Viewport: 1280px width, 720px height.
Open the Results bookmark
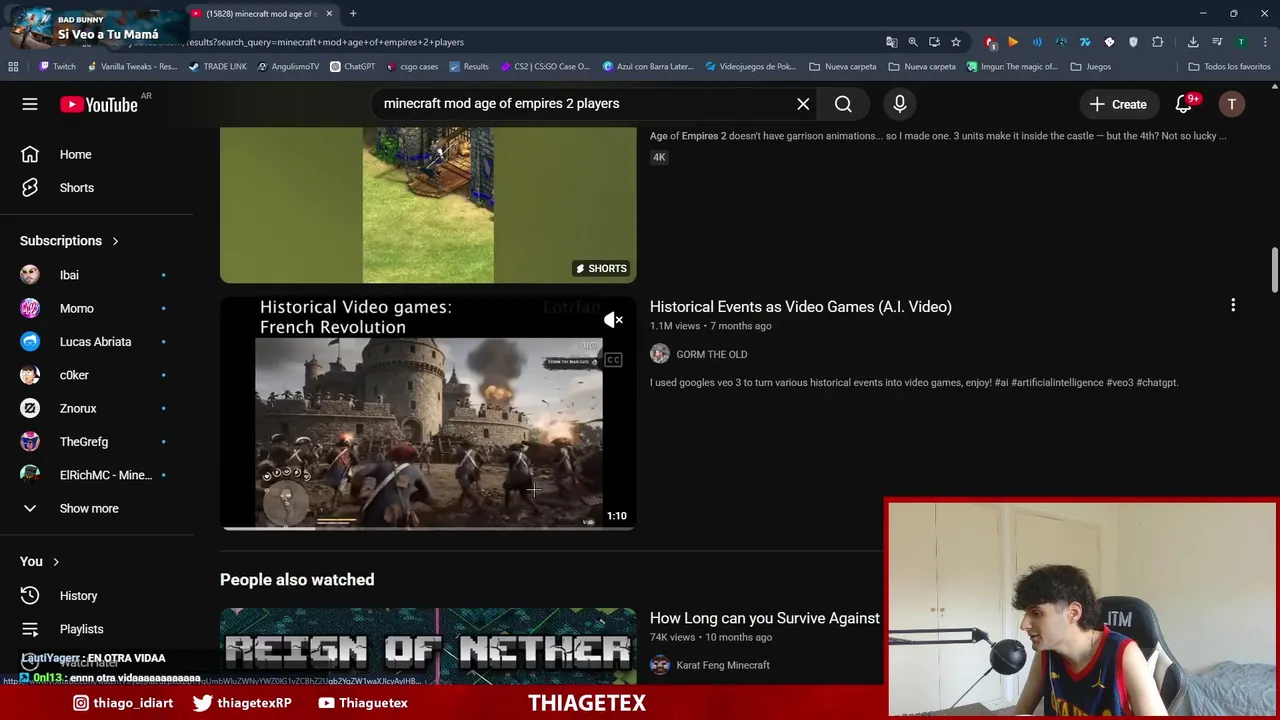click(469, 67)
